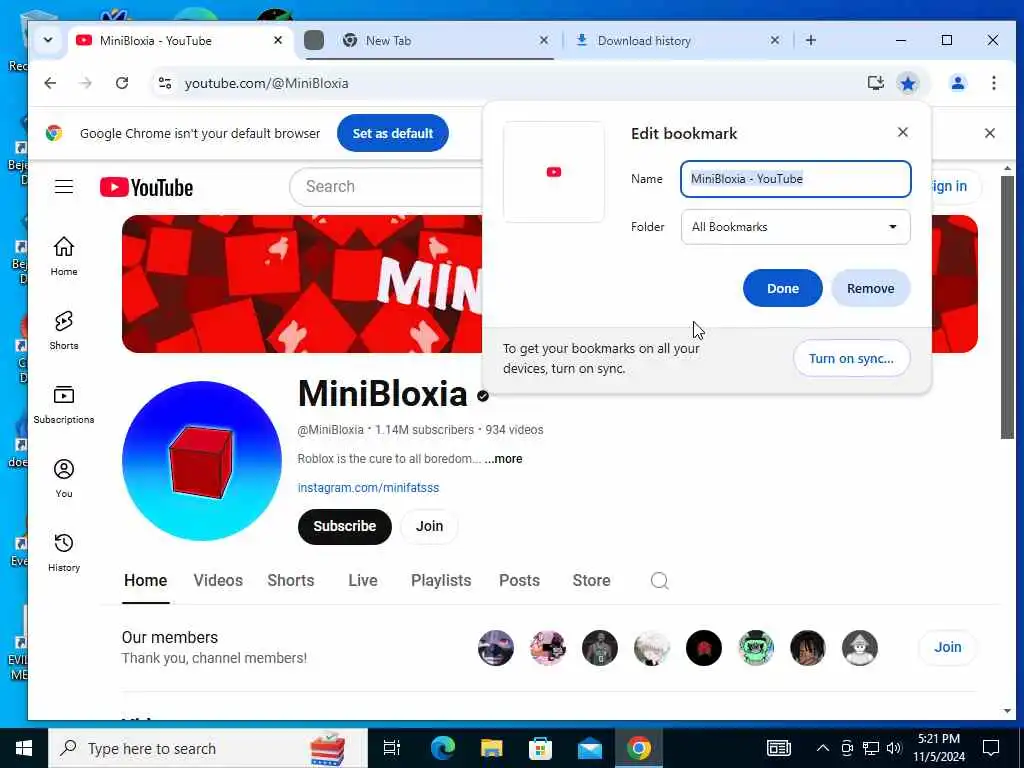Open File Explorer from taskbar
The height and width of the screenshot is (768, 1024).
[x=492, y=748]
